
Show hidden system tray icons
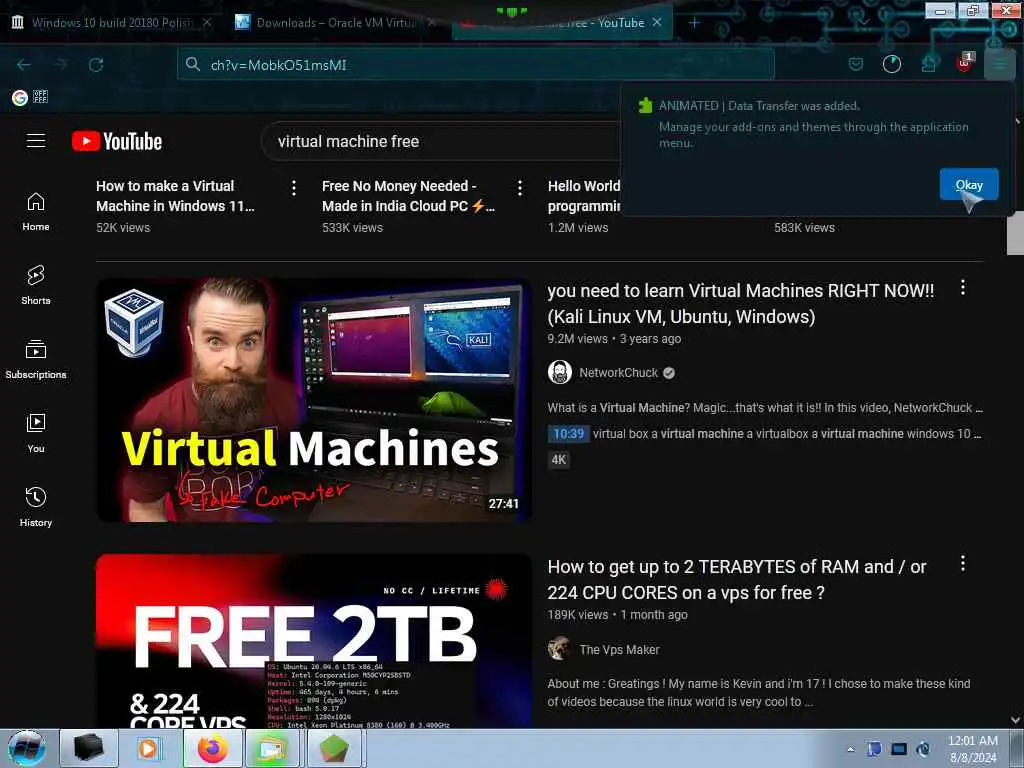click(x=850, y=749)
